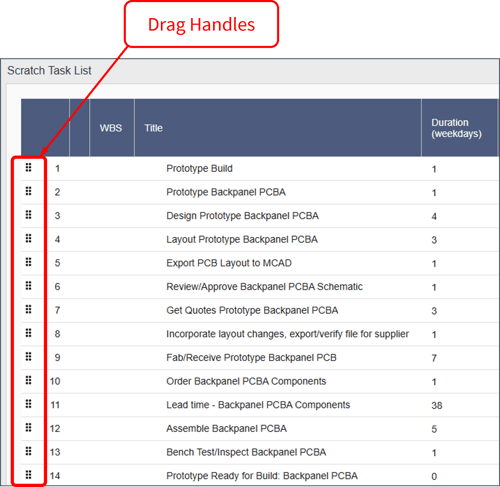The height and width of the screenshot is (487, 500).
Task: Click drag handle for Prototype Backpanel PCBA row
Action: pyautogui.click(x=29, y=191)
